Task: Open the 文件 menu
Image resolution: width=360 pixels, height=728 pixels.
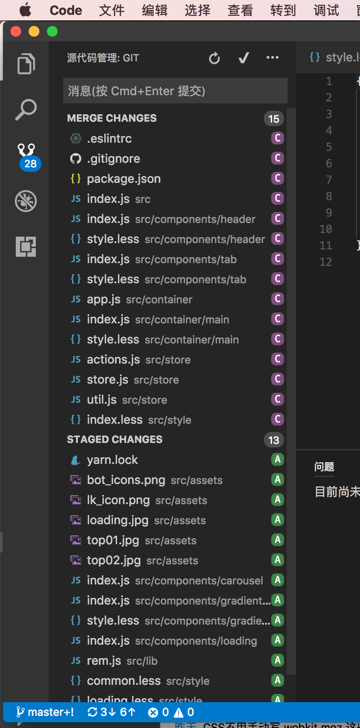Action: click(111, 10)
